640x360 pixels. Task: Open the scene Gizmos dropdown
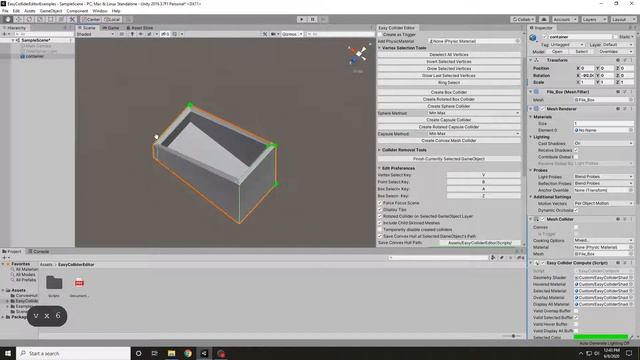tap(292, 34)
